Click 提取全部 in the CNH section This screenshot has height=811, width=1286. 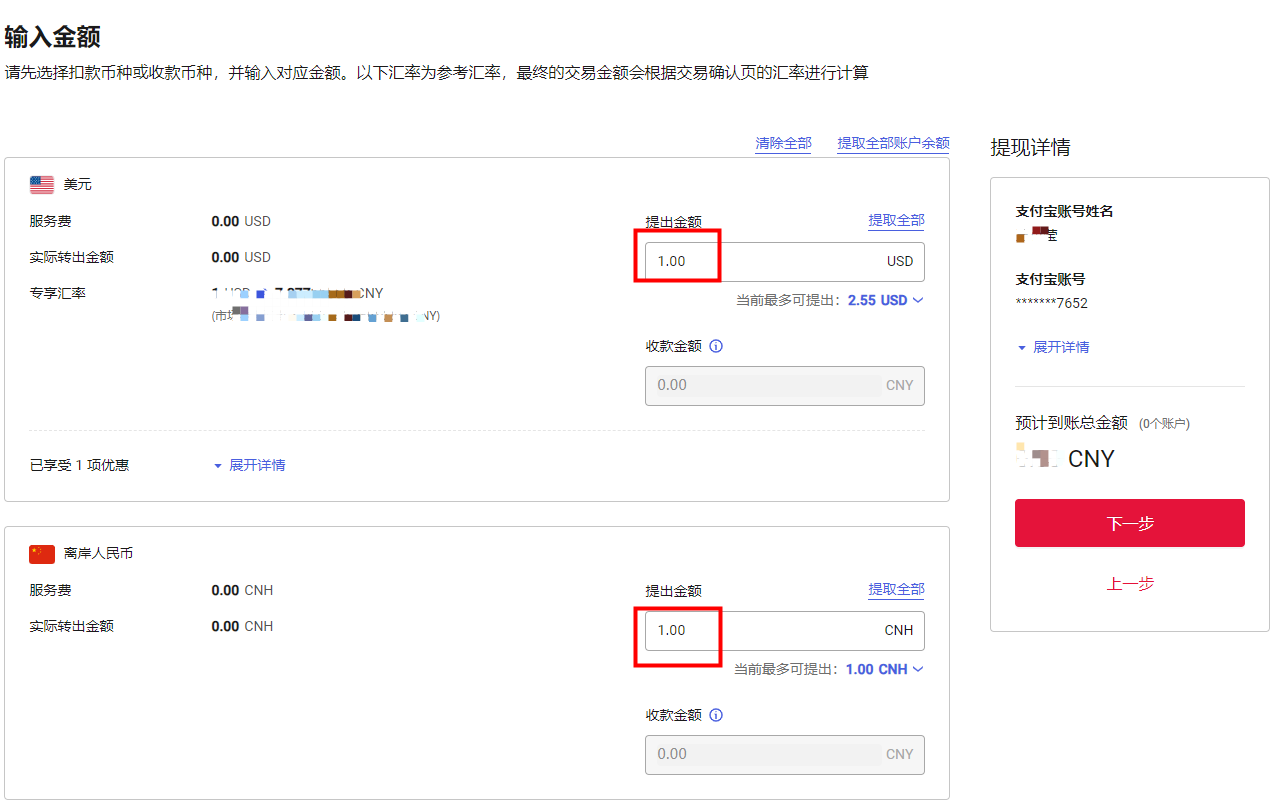[x=897, y=589]
